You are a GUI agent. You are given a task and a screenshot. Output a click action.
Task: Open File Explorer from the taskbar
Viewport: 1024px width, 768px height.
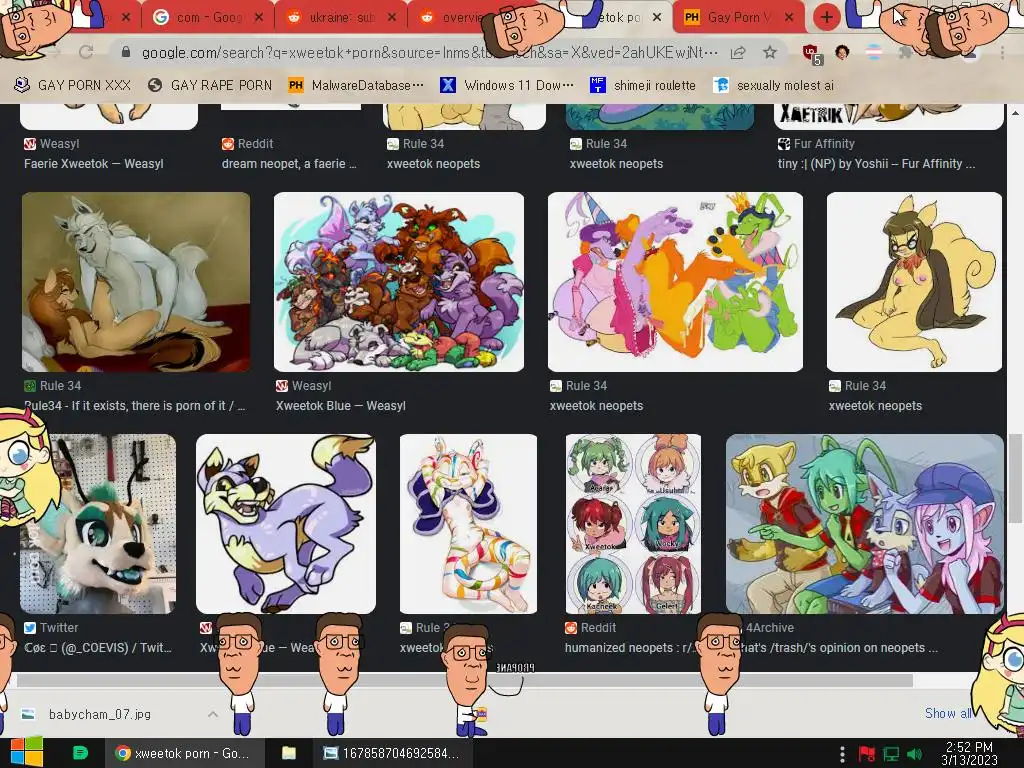(289, 754)
